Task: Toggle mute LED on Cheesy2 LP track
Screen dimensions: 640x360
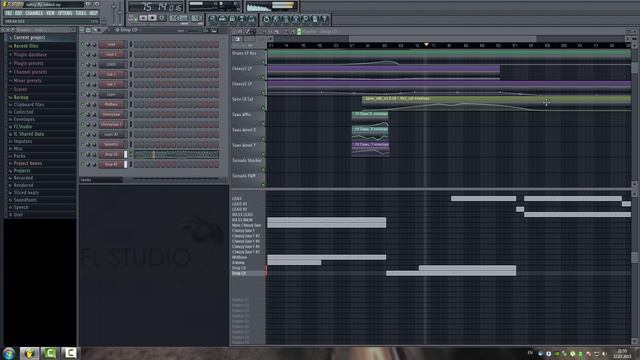Action: click(263, 93)
